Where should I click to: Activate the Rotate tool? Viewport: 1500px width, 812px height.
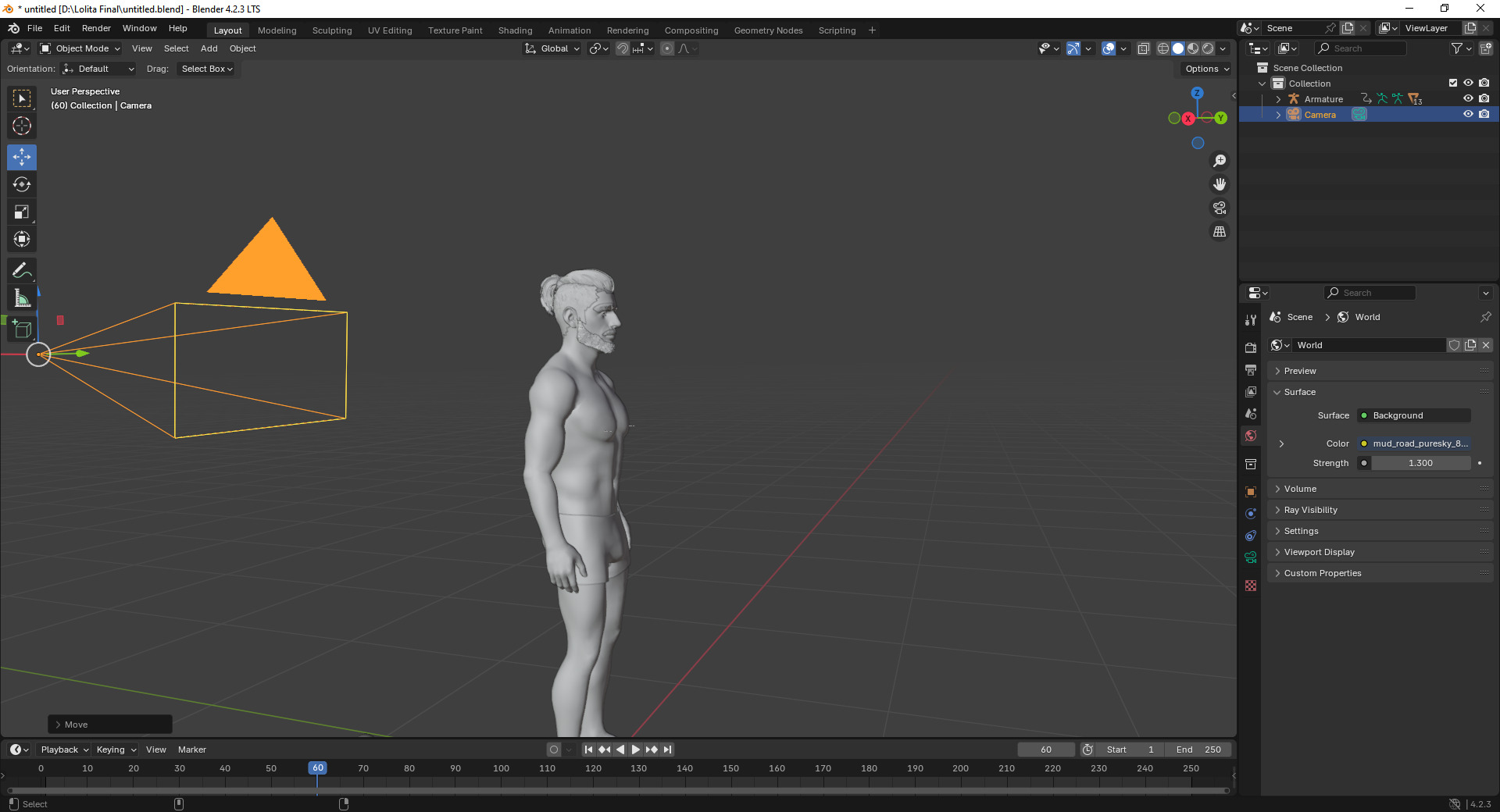[x=22, y=184]
